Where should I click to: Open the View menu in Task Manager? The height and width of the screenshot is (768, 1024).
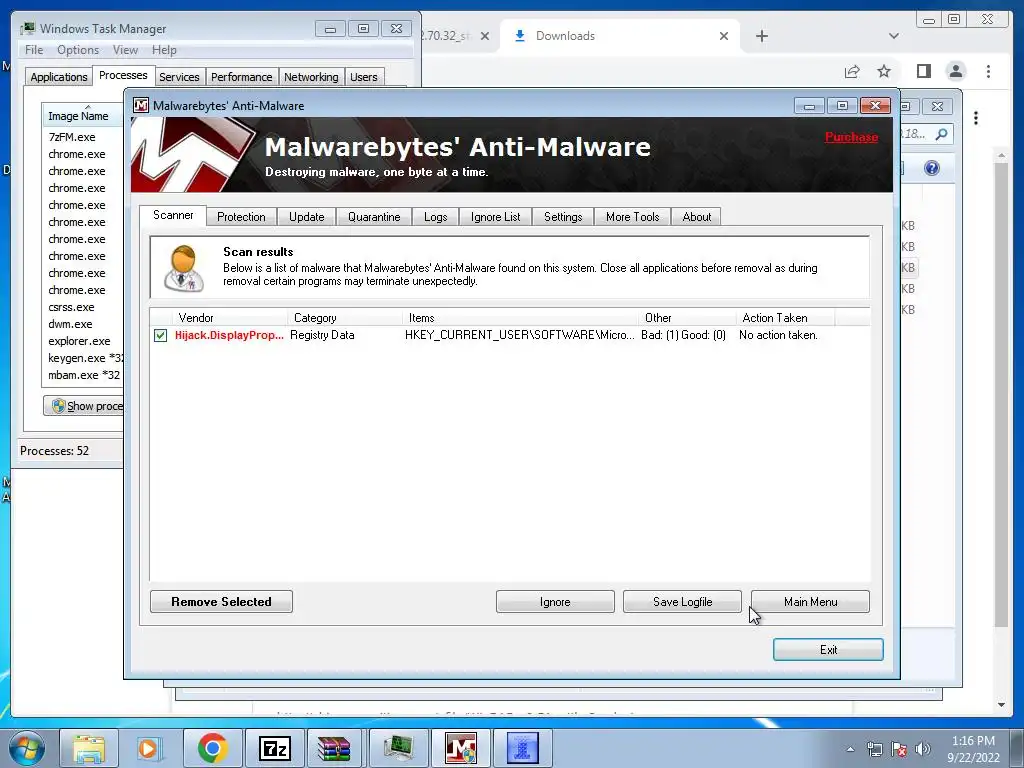click(x=125, y=50)
